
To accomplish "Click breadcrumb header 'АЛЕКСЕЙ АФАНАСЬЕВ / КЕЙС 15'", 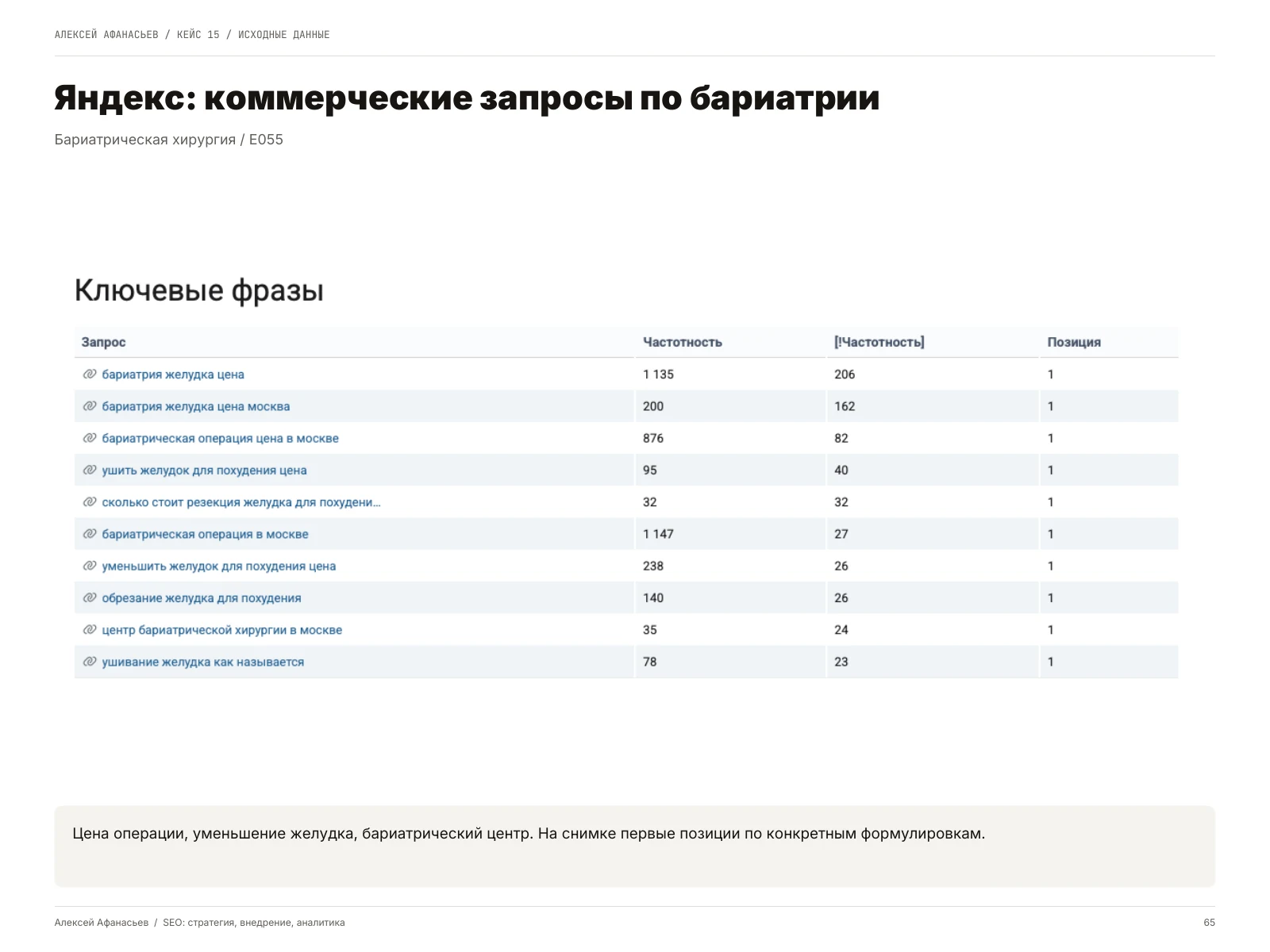I will (x=137, y=35).
